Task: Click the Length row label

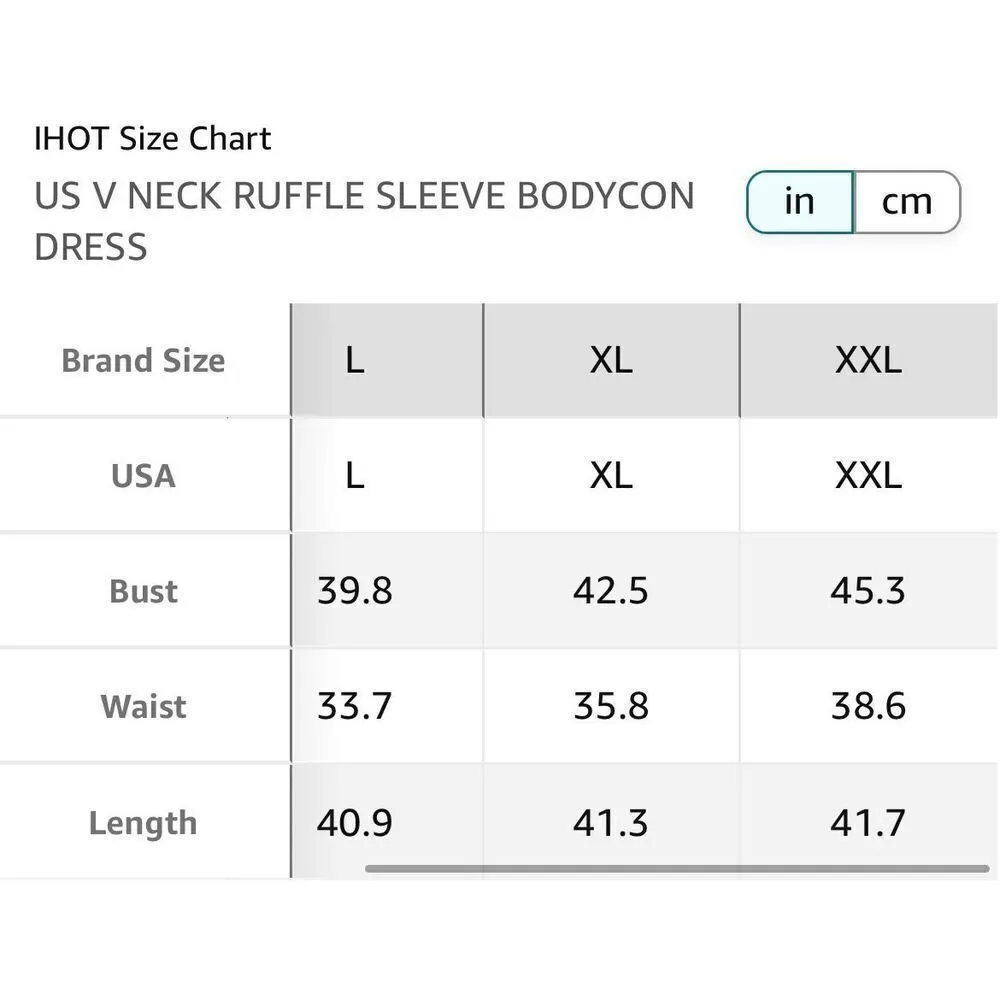Action: tap(143, 823)
